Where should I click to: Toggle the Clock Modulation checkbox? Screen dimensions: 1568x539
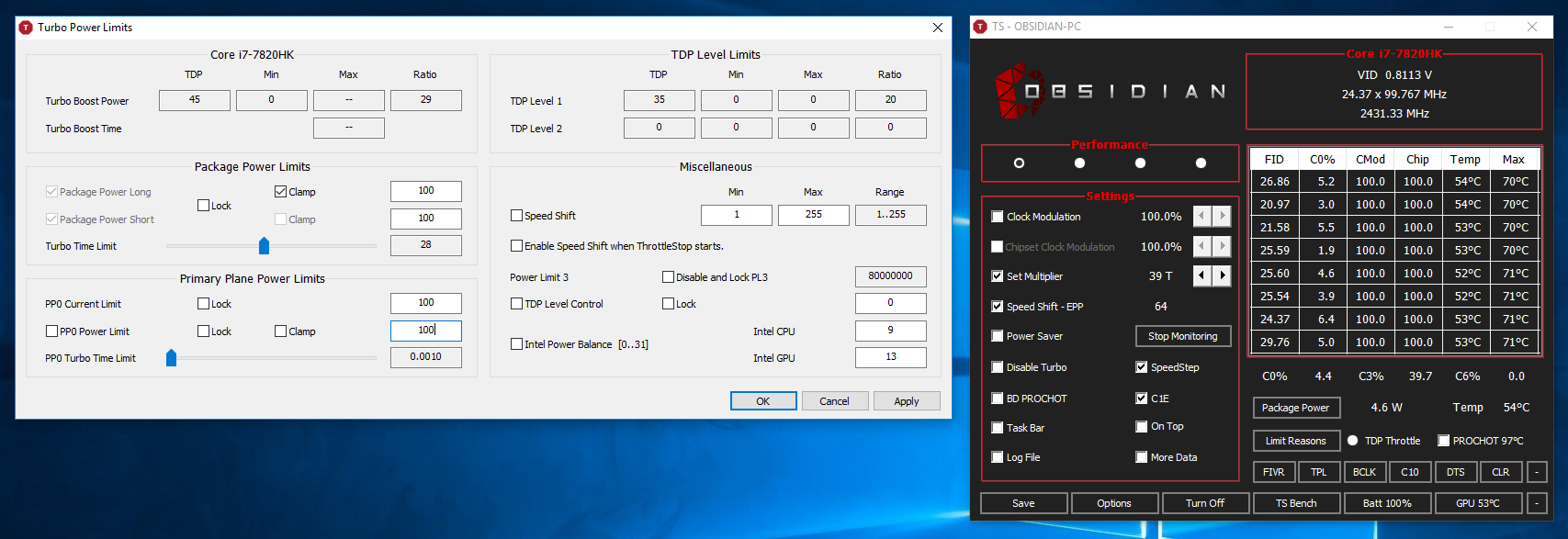click(x=998, y=217)
